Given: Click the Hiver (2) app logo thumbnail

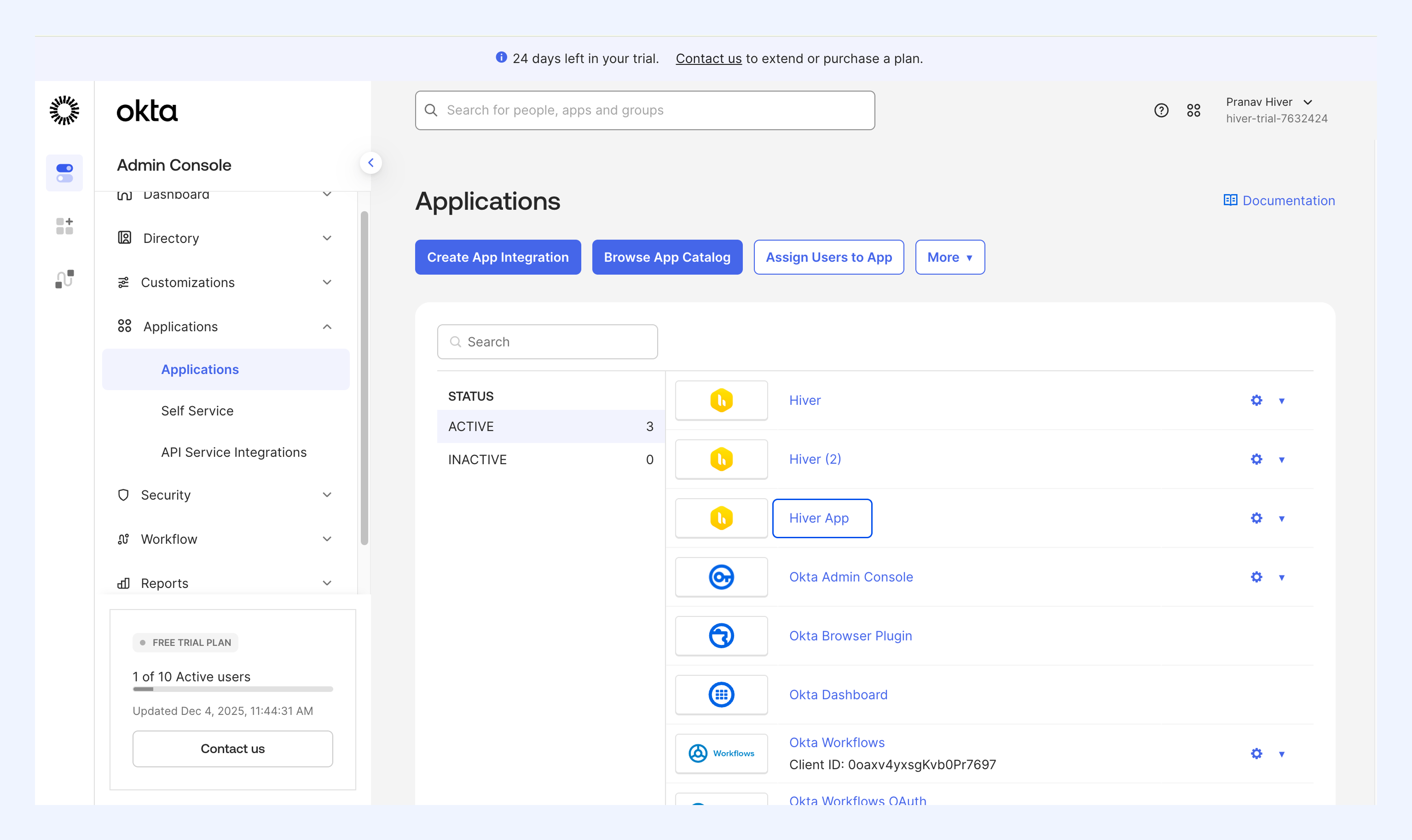Looking at the screenshot, I should (x=721, y=459).
